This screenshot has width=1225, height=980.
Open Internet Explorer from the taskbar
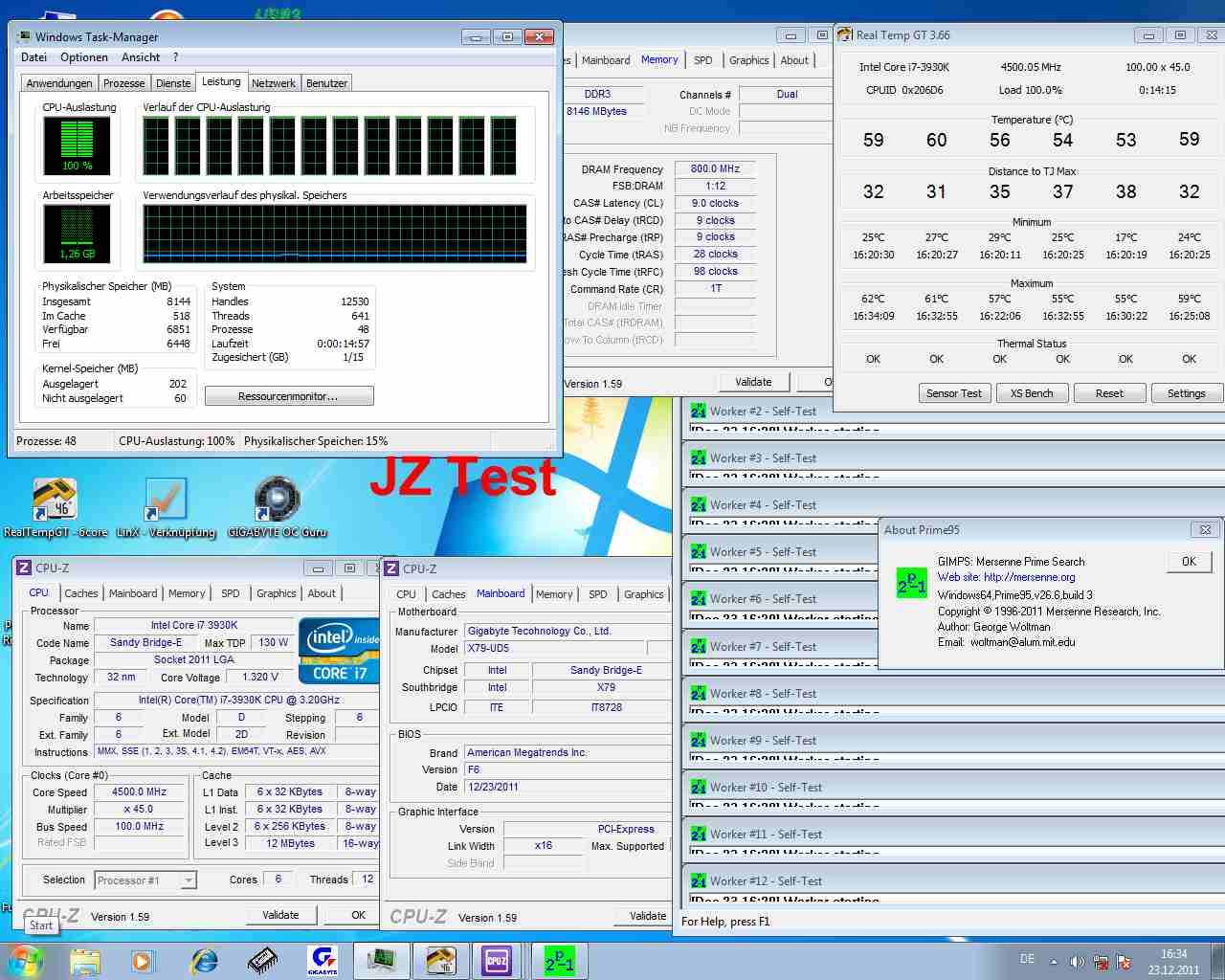tap(204, 961)
